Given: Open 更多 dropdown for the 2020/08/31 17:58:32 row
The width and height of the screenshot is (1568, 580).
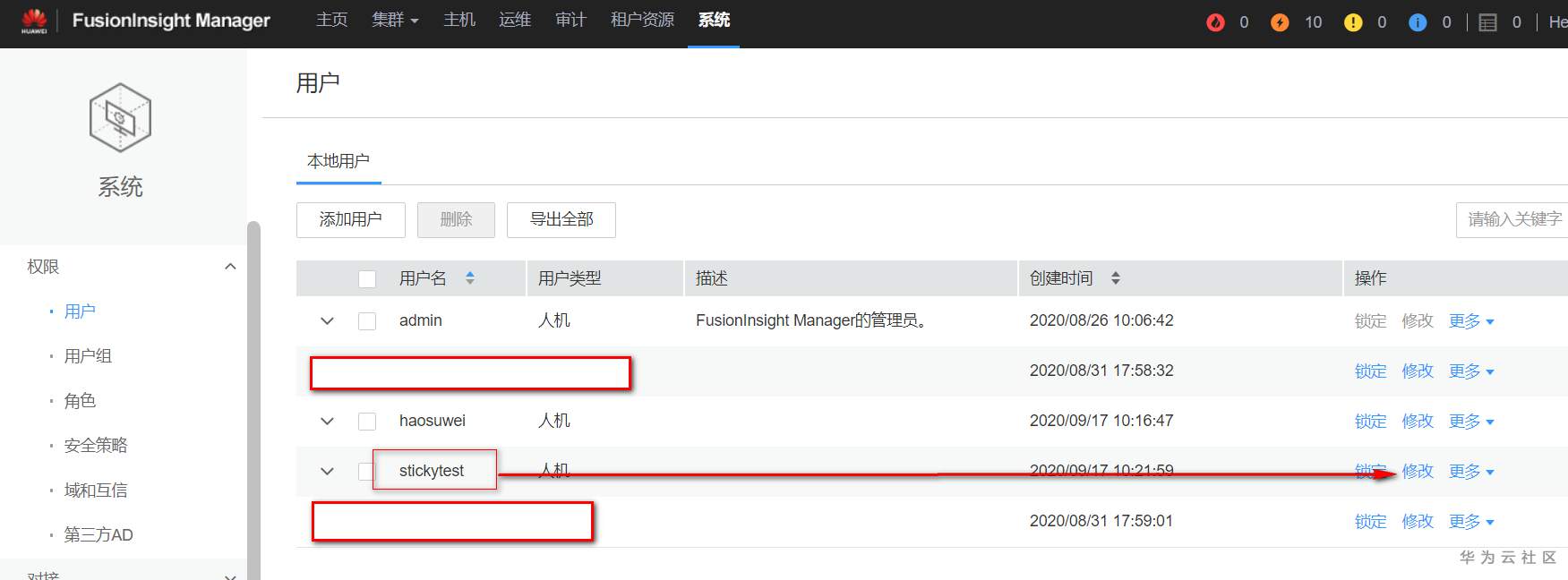Looking at the screenshot, I should pos(1471,371).
